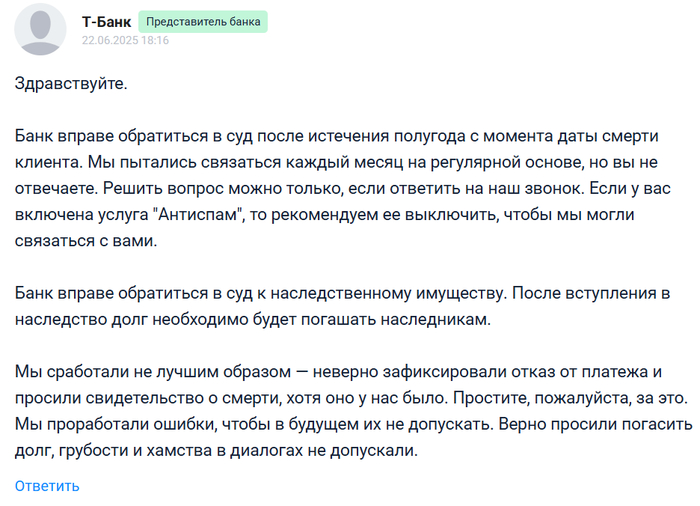Click the line starting "Банк вправе обратиться в суд к"
The image size is (700, 506).
[342, 293]
